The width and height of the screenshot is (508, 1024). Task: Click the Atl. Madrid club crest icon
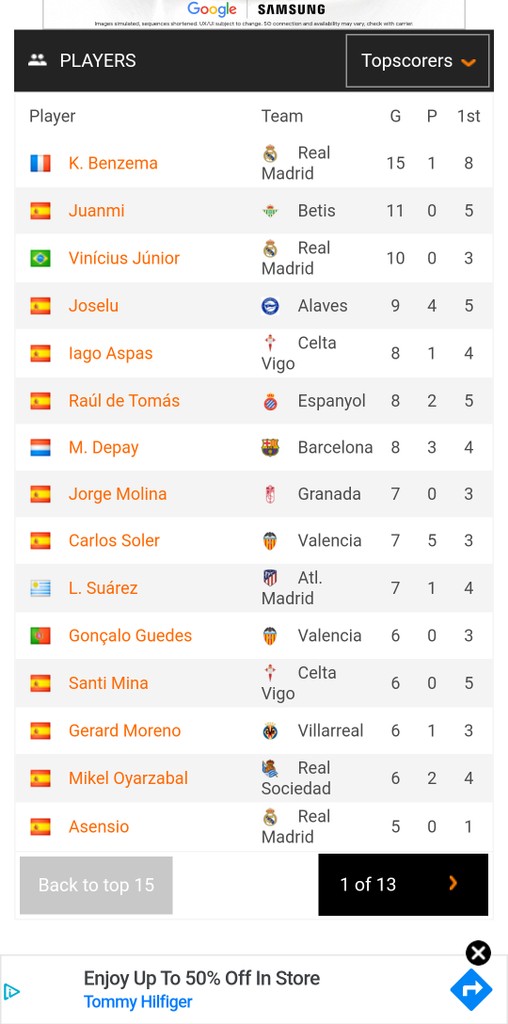coord(270,578)
